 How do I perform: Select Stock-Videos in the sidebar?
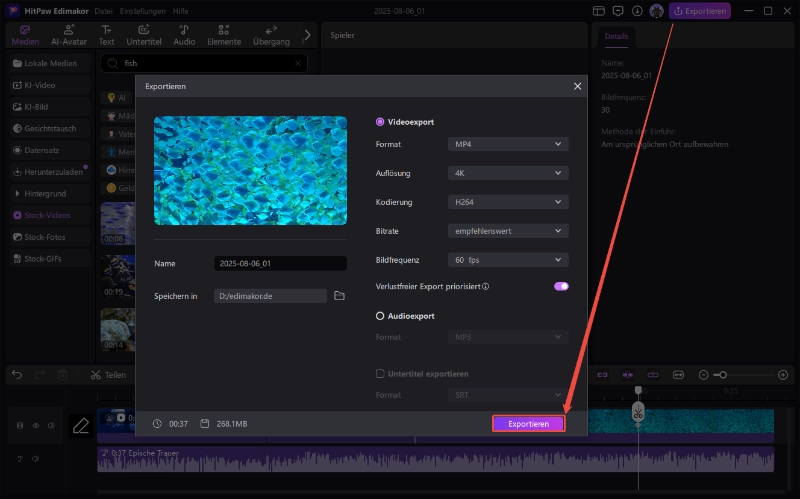pos(50,215)
